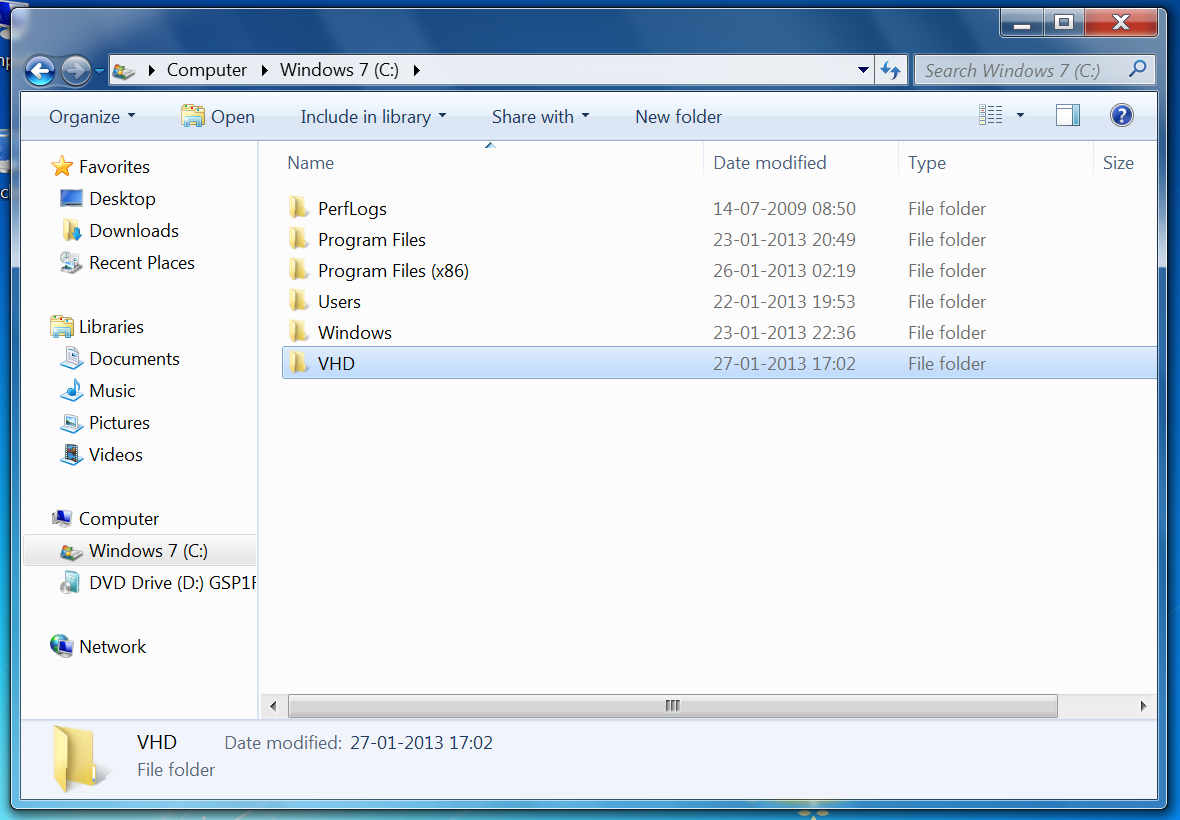
Task: Click the Open toolbar button
Action: 217,117
